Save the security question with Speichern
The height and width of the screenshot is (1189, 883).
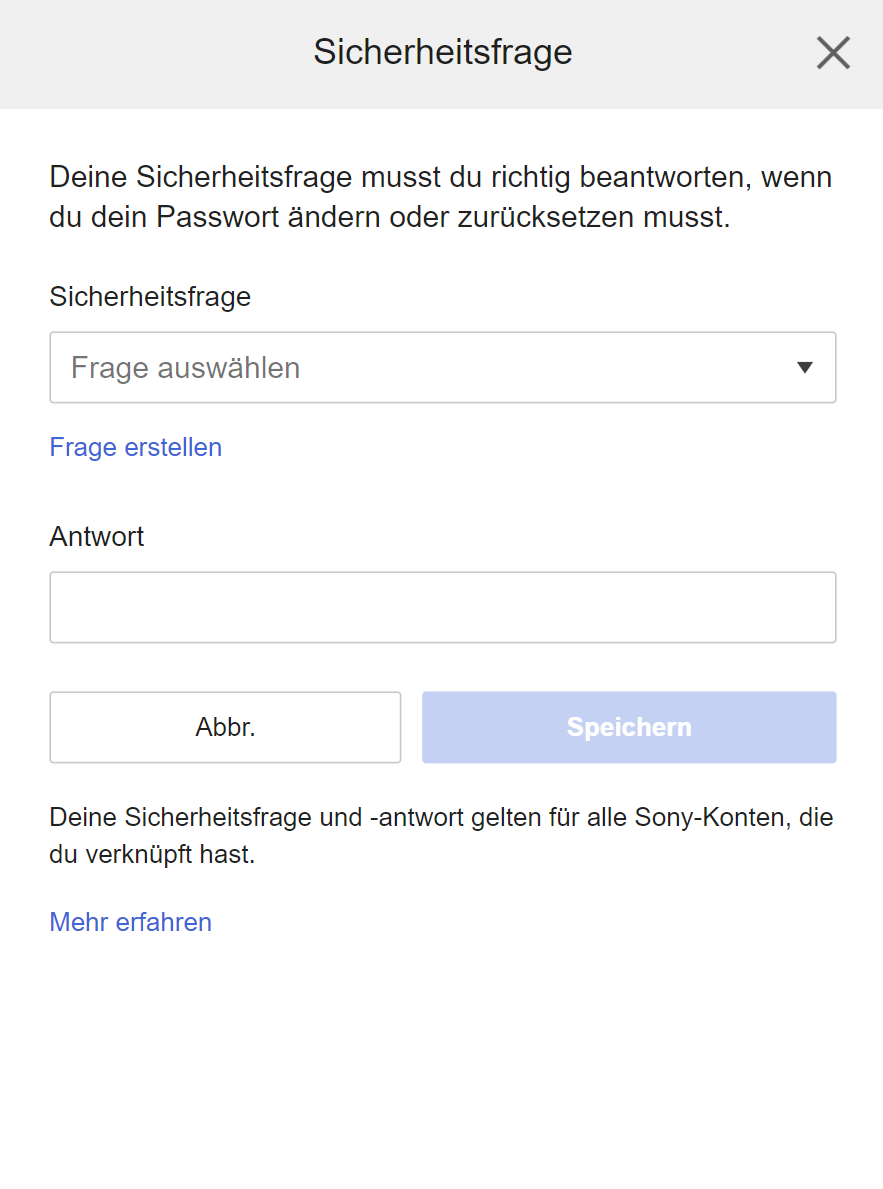[628, 727]
